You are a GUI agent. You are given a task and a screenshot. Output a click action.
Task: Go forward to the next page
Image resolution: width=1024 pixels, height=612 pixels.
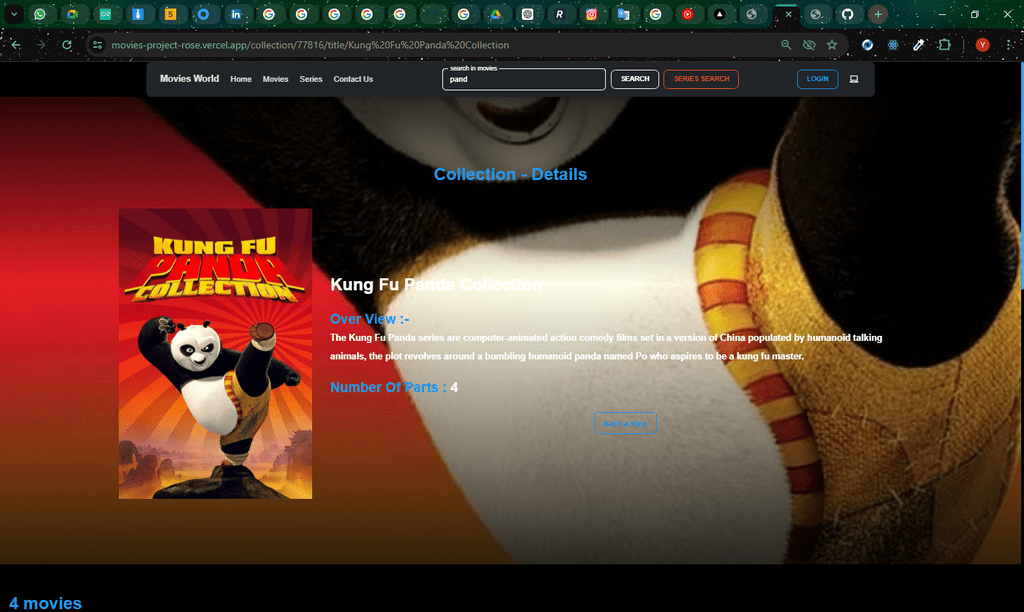(x=41, y=45)
